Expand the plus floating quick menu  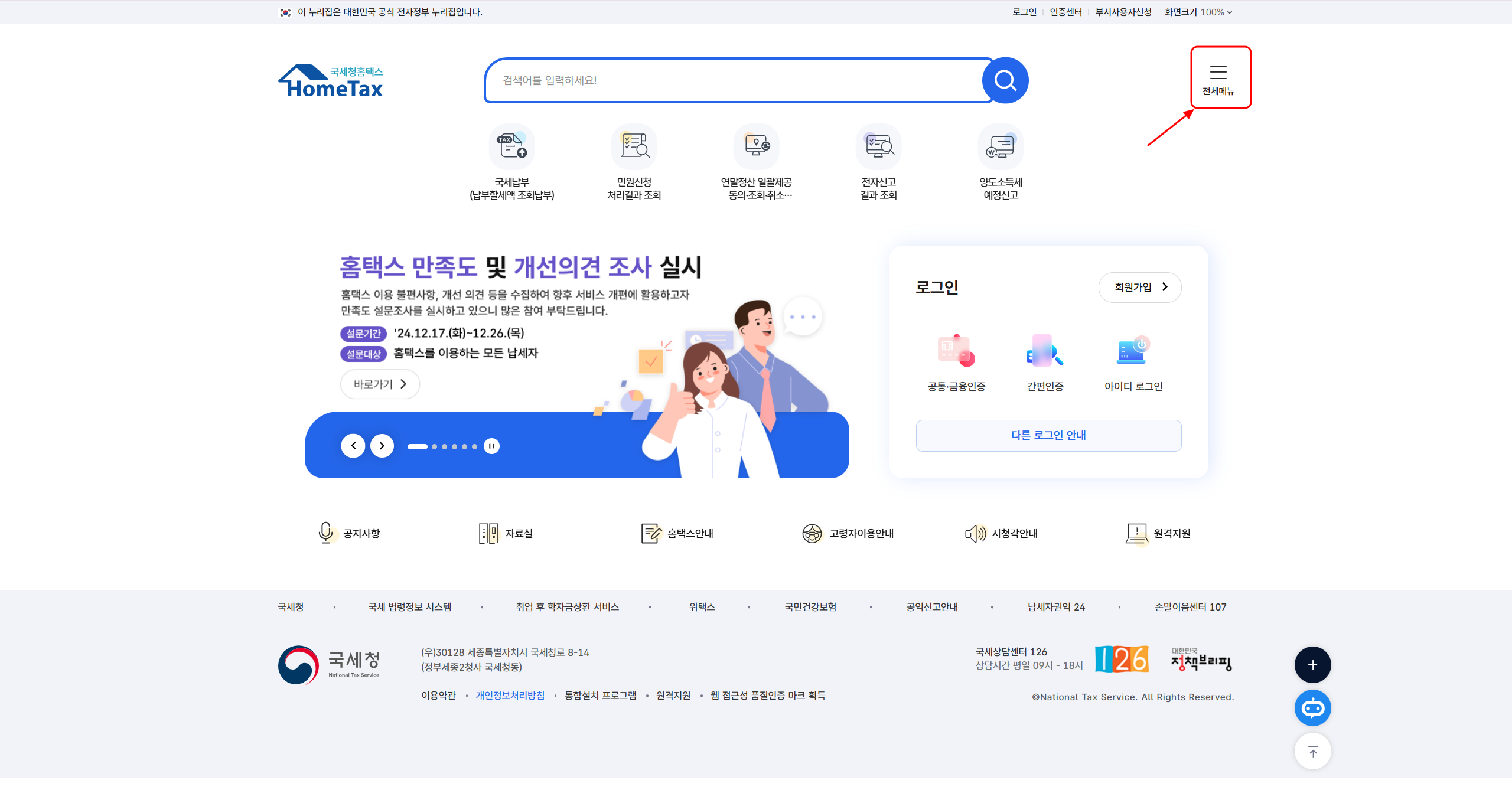tap(1312, 665)
